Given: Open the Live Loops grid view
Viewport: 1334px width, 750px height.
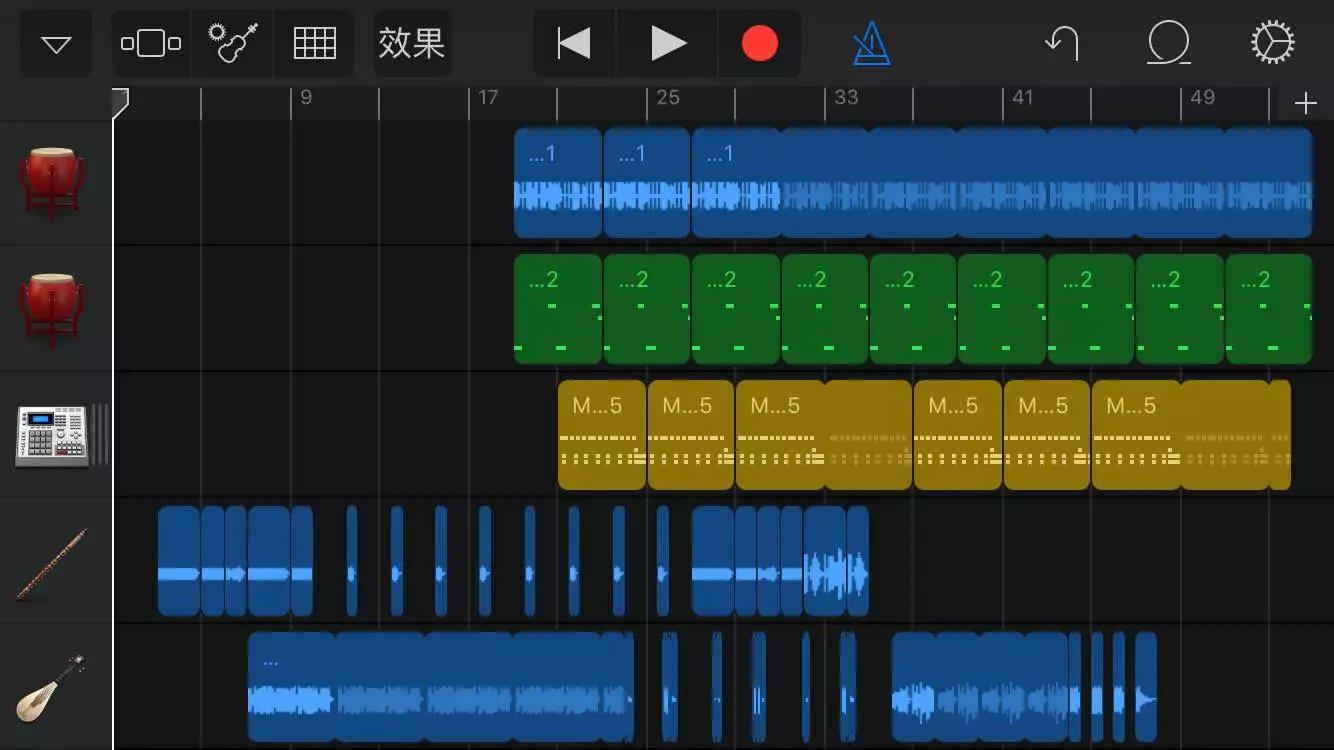Looking at the screenshot, I should [314, 44].
